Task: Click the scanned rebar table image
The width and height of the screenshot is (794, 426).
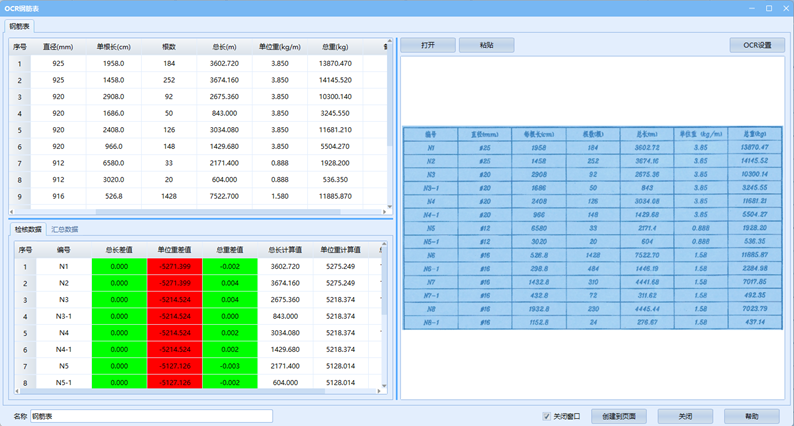Action: (591, 229)
